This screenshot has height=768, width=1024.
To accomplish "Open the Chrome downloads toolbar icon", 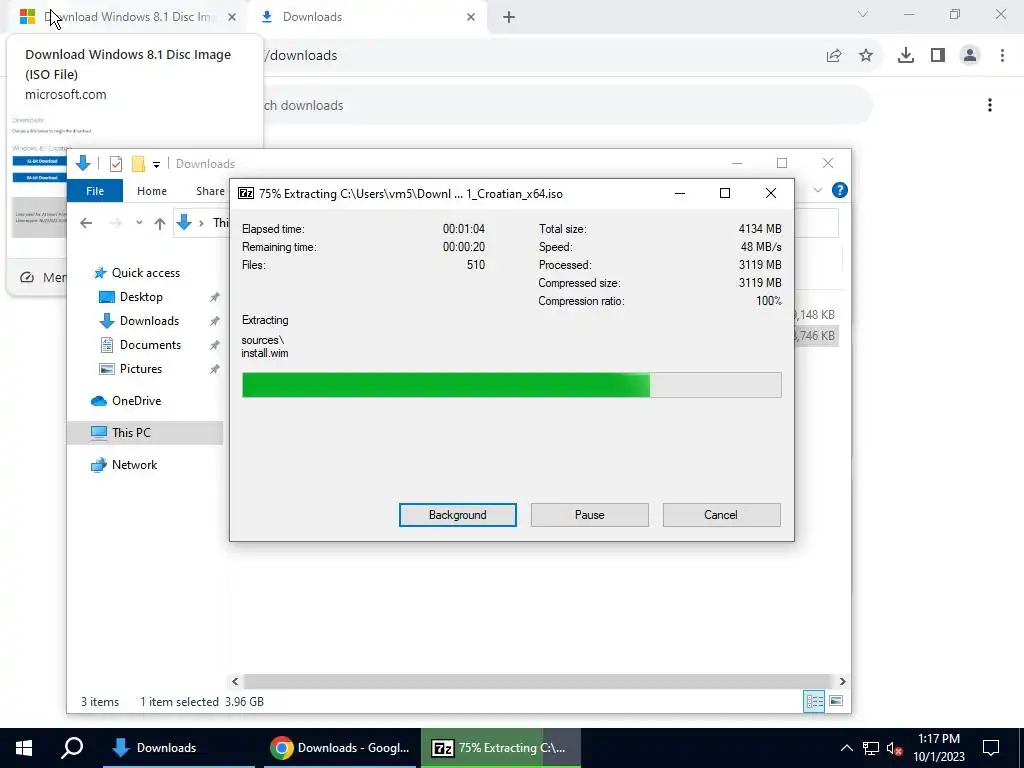I will [906, 56].
